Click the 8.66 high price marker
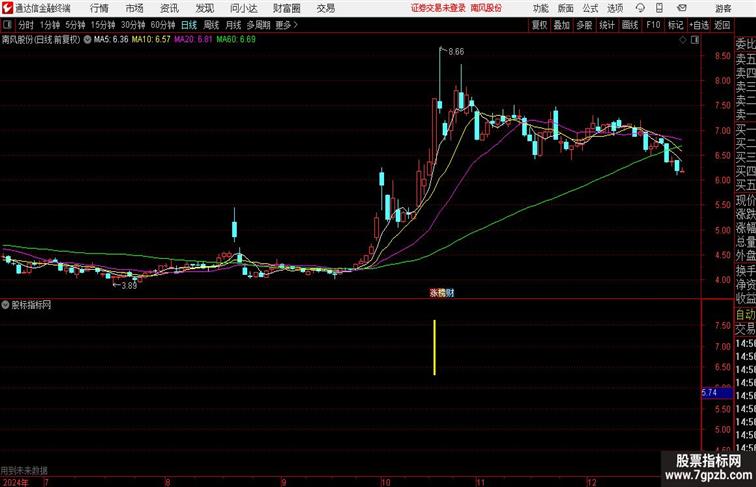This screenshot has width=756, height=487. click(x=456, y=52)
